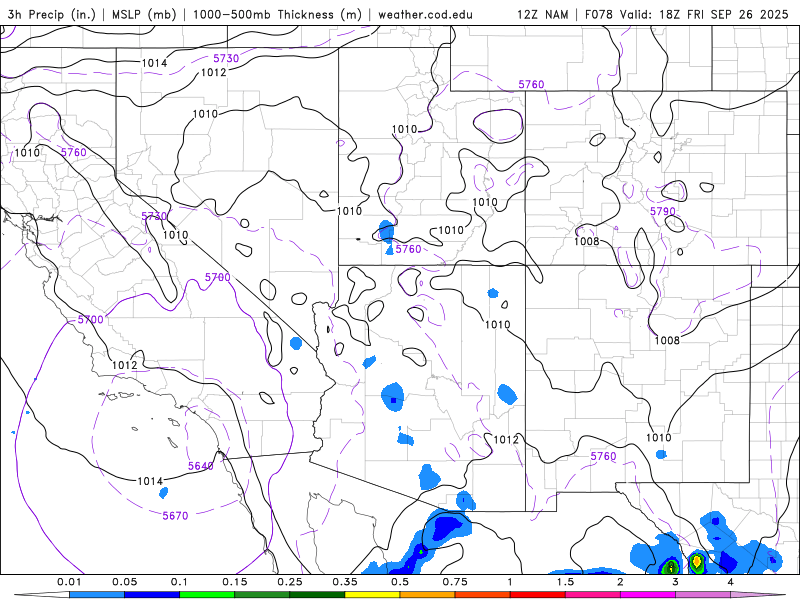Select the 'F078 Valid: 18Z FRI SEP 26 2025' text

coord(687,14)
